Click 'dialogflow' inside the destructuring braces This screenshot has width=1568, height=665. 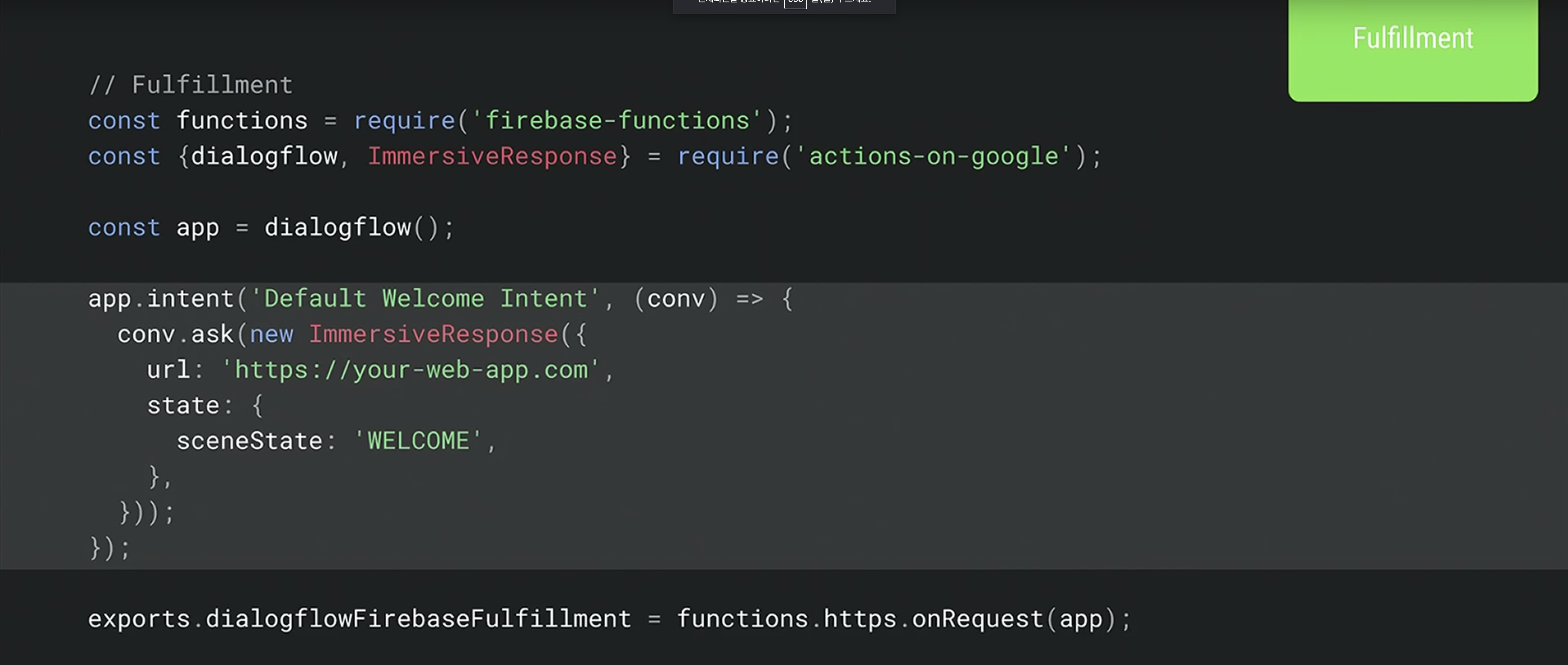point(264,156)
